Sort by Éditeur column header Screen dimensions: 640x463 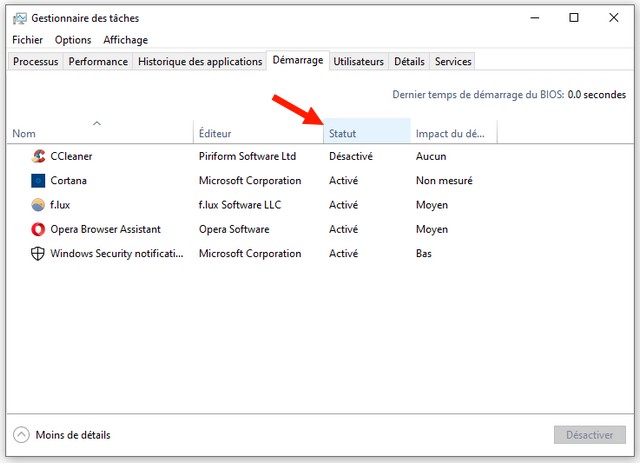(215, 134)
